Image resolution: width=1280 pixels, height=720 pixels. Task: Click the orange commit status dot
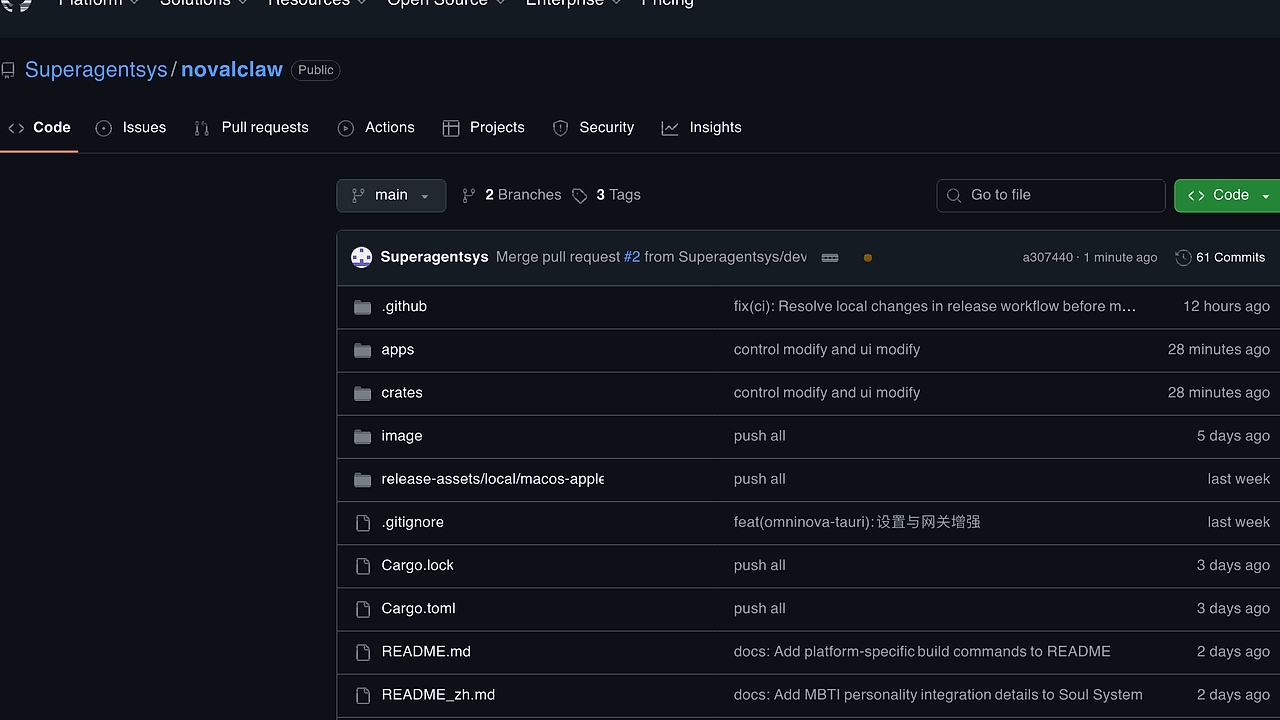tap(868, 258)
